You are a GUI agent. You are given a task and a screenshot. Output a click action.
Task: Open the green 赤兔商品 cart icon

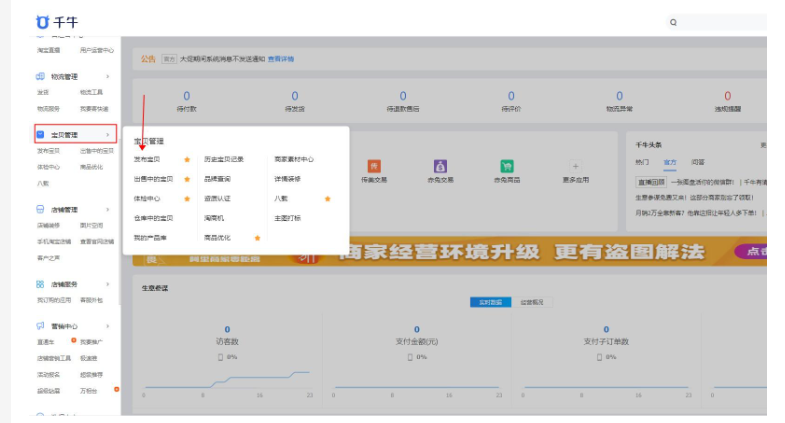point(507,166)
